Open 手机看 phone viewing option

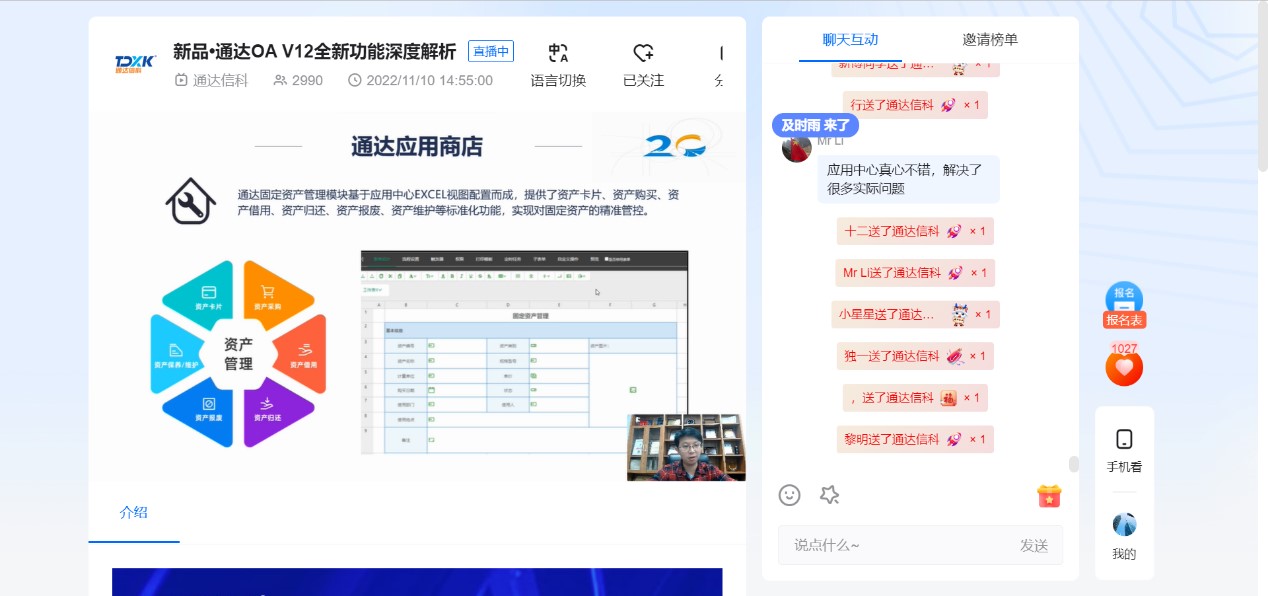[x=1124, y=451]
